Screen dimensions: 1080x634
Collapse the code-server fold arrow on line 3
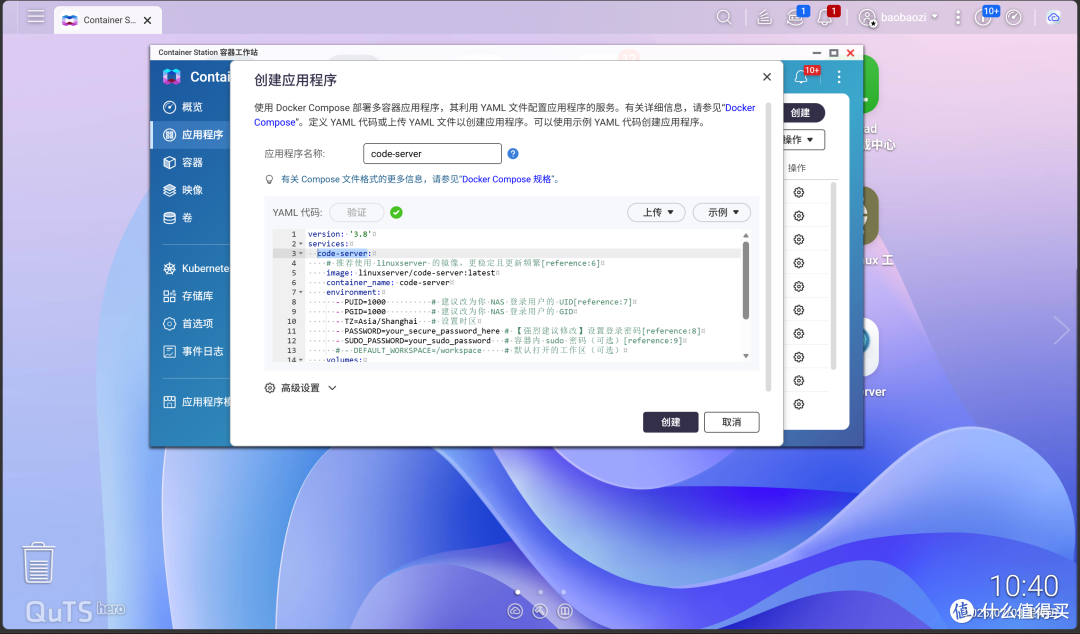click(x=301, y=254)
